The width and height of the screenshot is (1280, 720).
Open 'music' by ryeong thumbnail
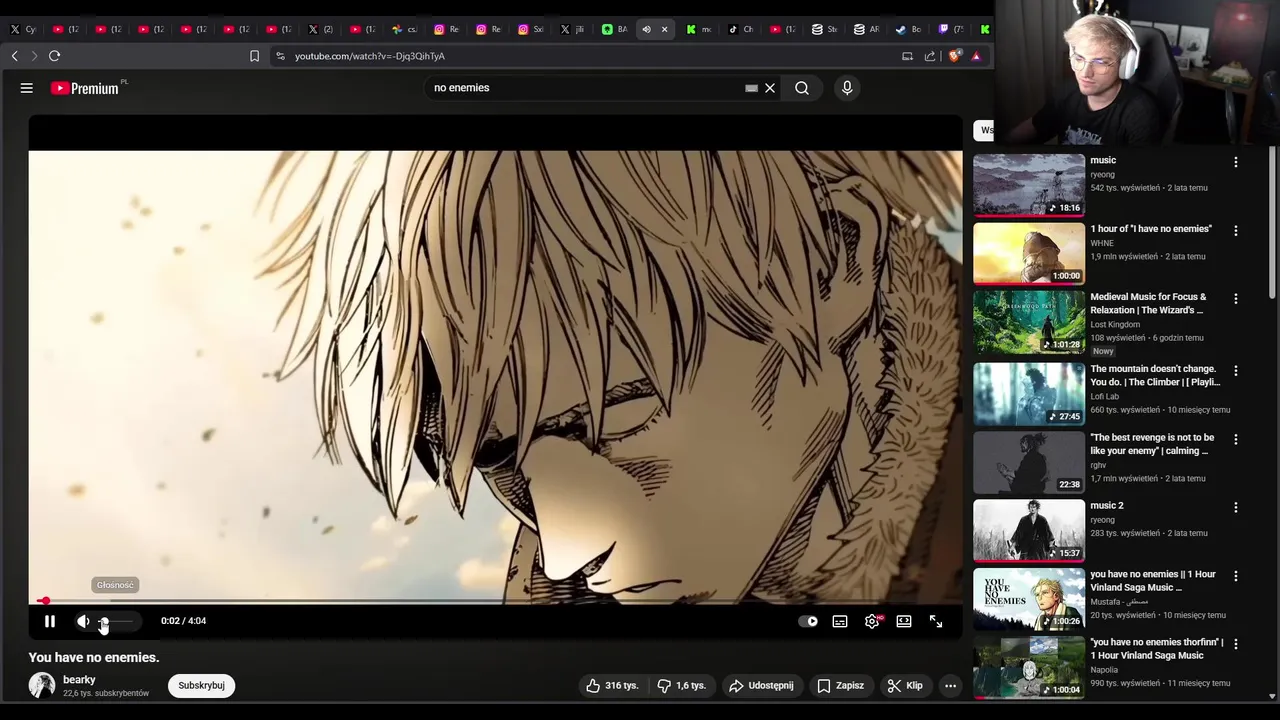(1029, 185)
